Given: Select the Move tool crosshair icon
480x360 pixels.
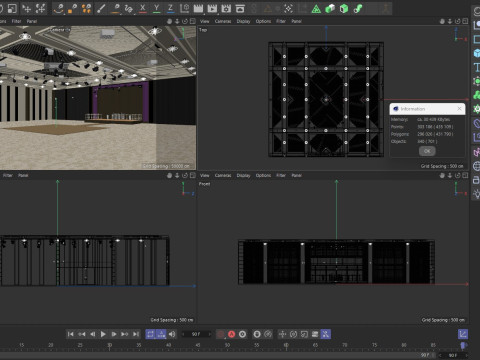Looking at the screenshot, I should coord(27,8).
